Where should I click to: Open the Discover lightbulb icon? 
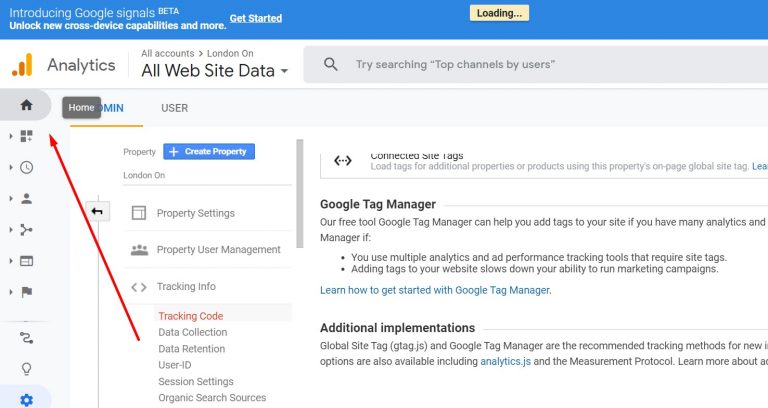[x=26, y=368]
